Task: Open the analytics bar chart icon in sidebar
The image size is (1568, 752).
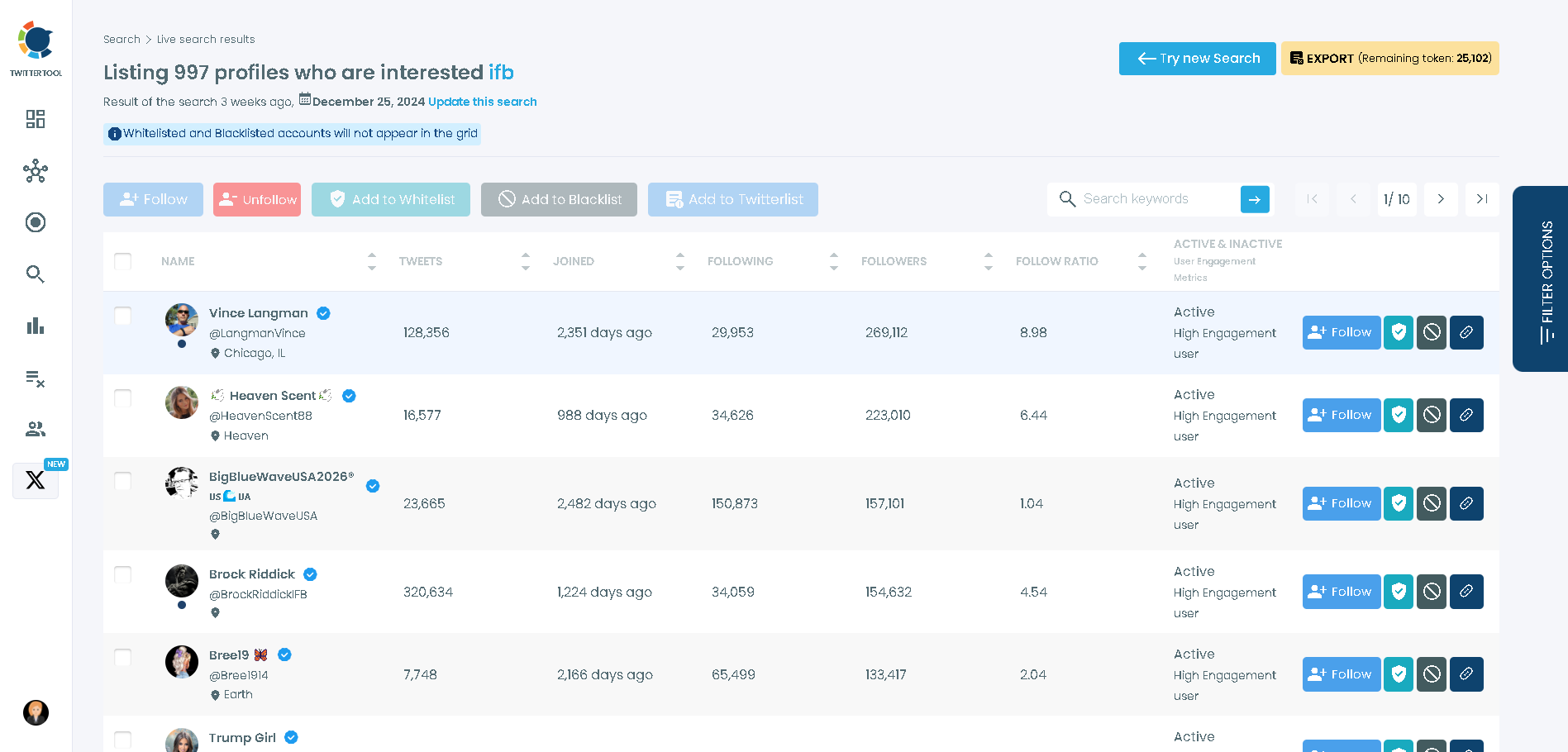Action: click(x=35, y=326)
